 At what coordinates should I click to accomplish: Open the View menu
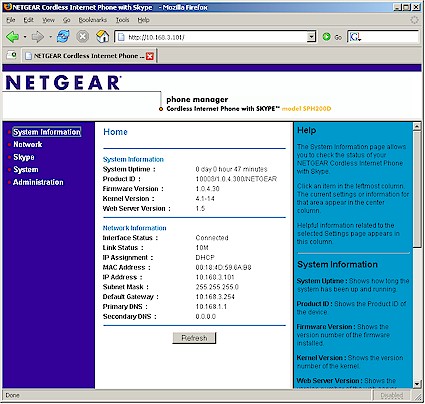point(48,20)
